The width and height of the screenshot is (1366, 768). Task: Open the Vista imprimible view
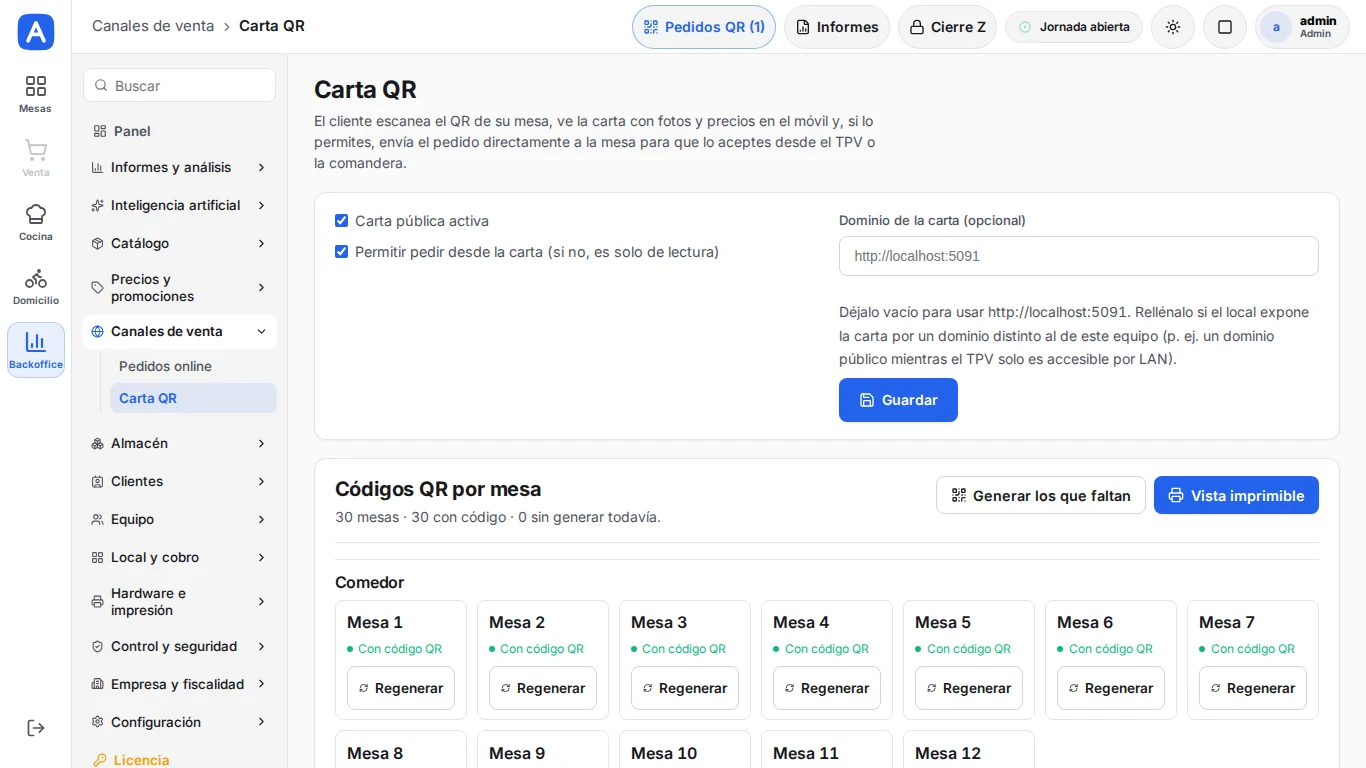click(1236, 496)
